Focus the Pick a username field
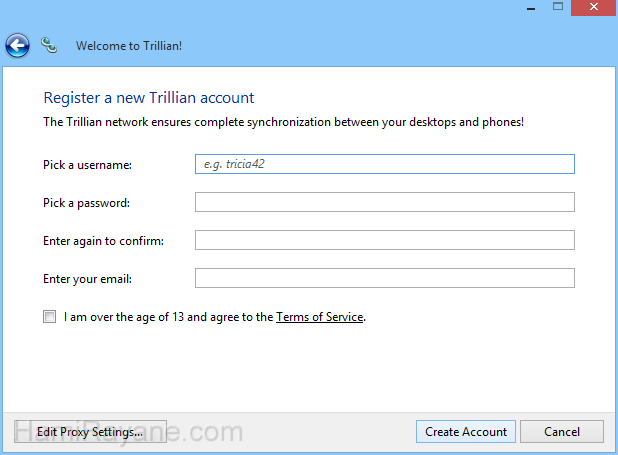 pyautogui.click(x=385, y=164)
